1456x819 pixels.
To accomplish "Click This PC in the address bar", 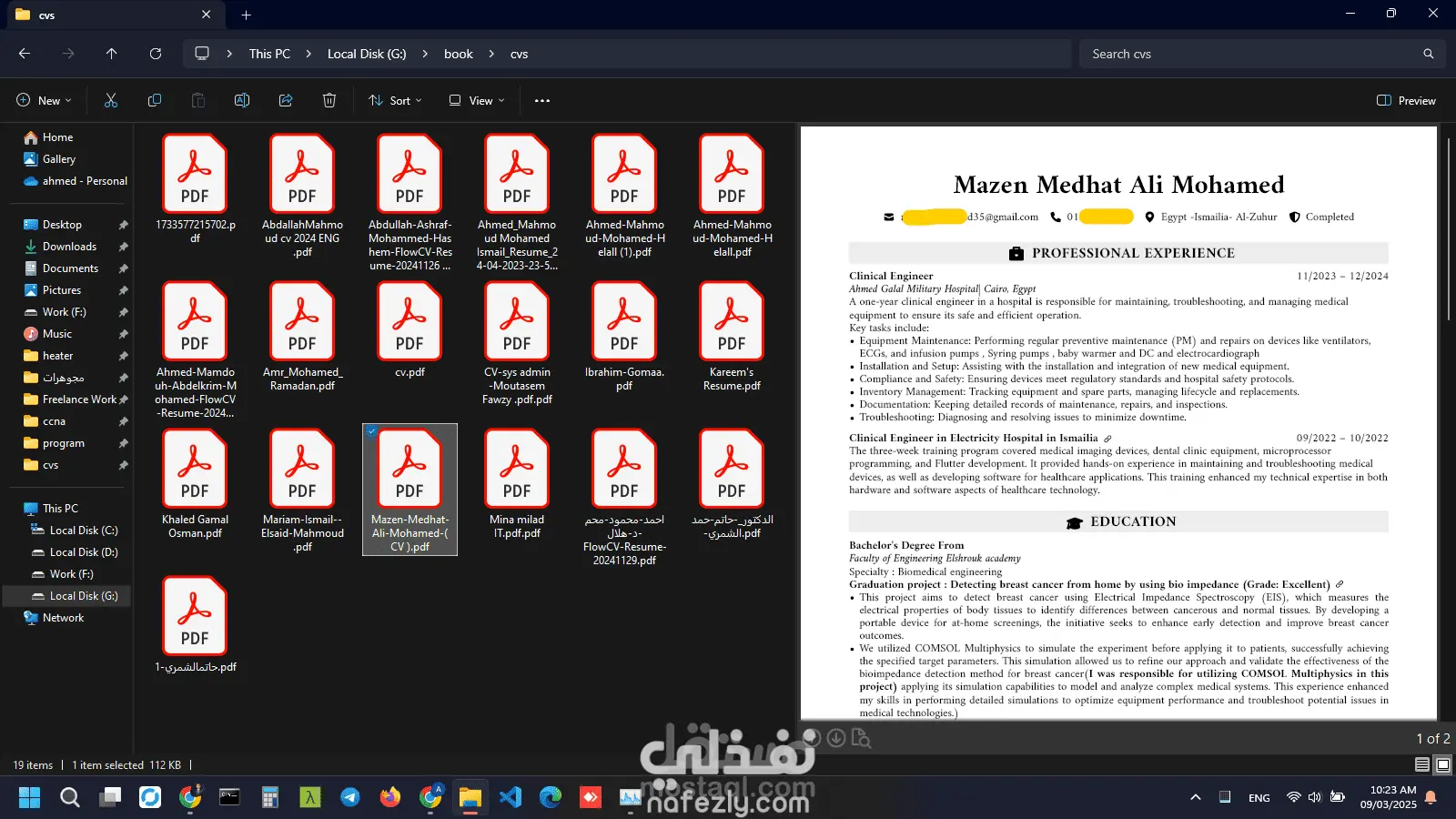I will pyautogui.click(x=269, y=54).
